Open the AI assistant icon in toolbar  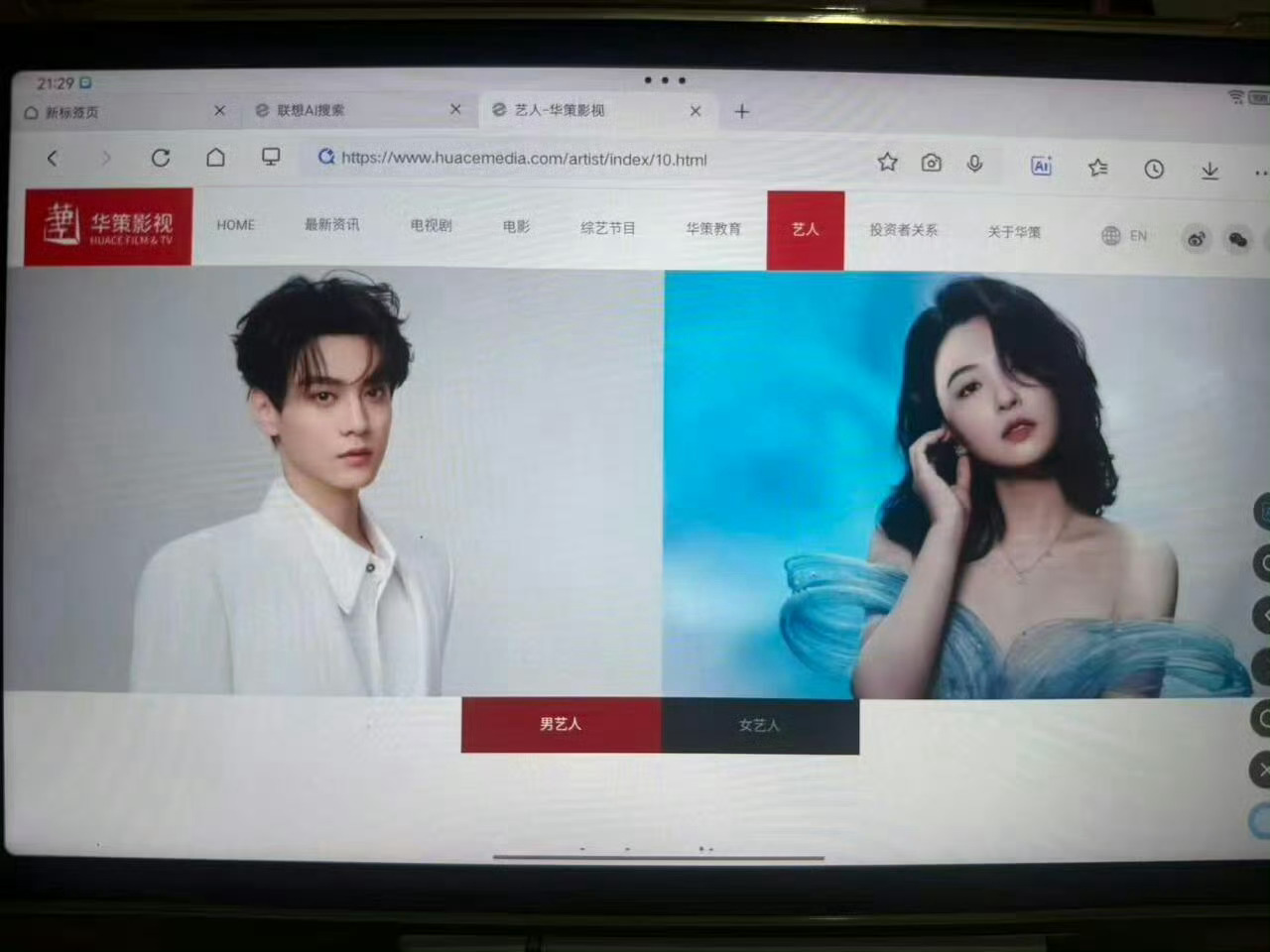1041,166
